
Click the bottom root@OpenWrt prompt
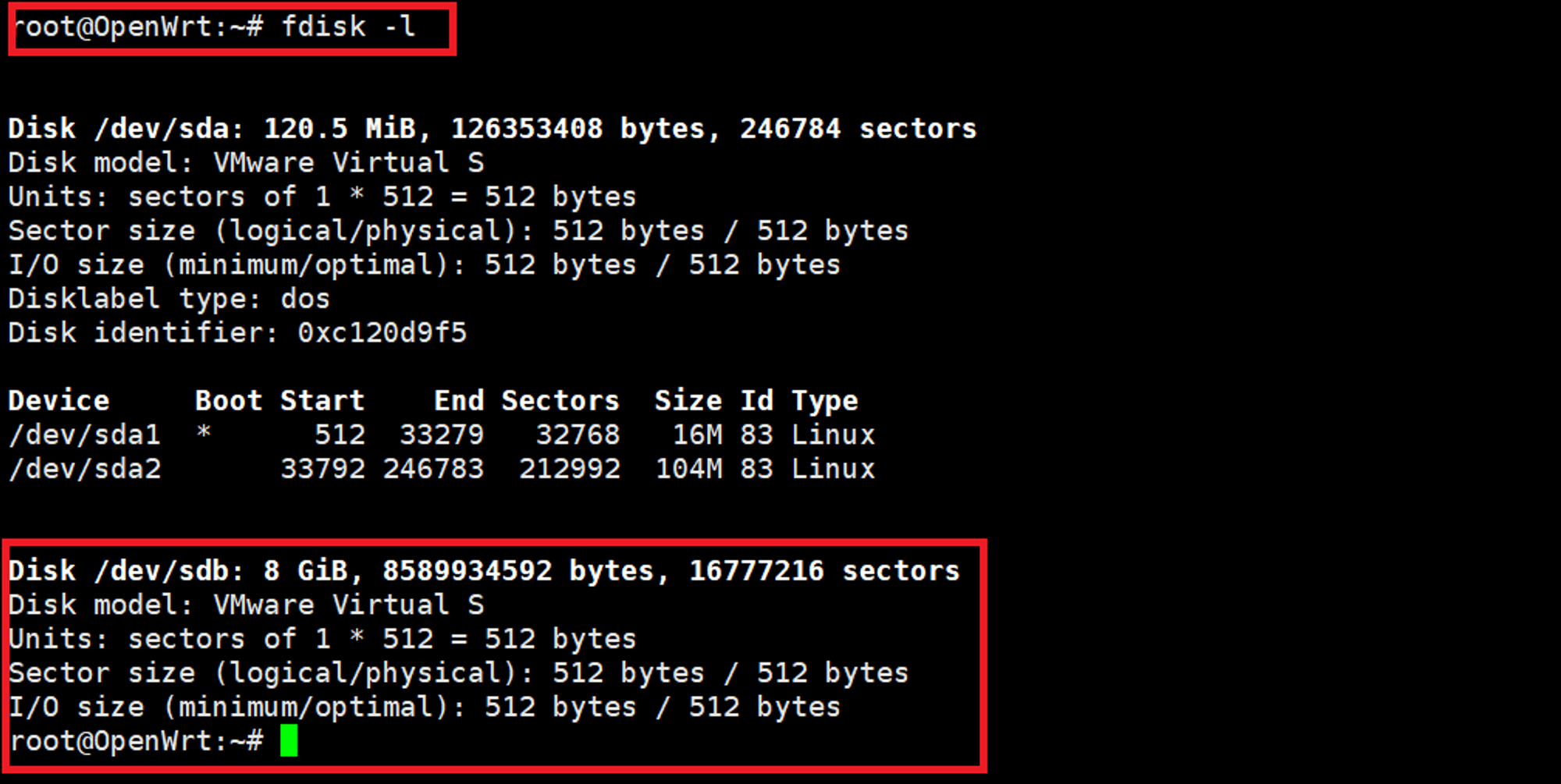tap(137, 740)
